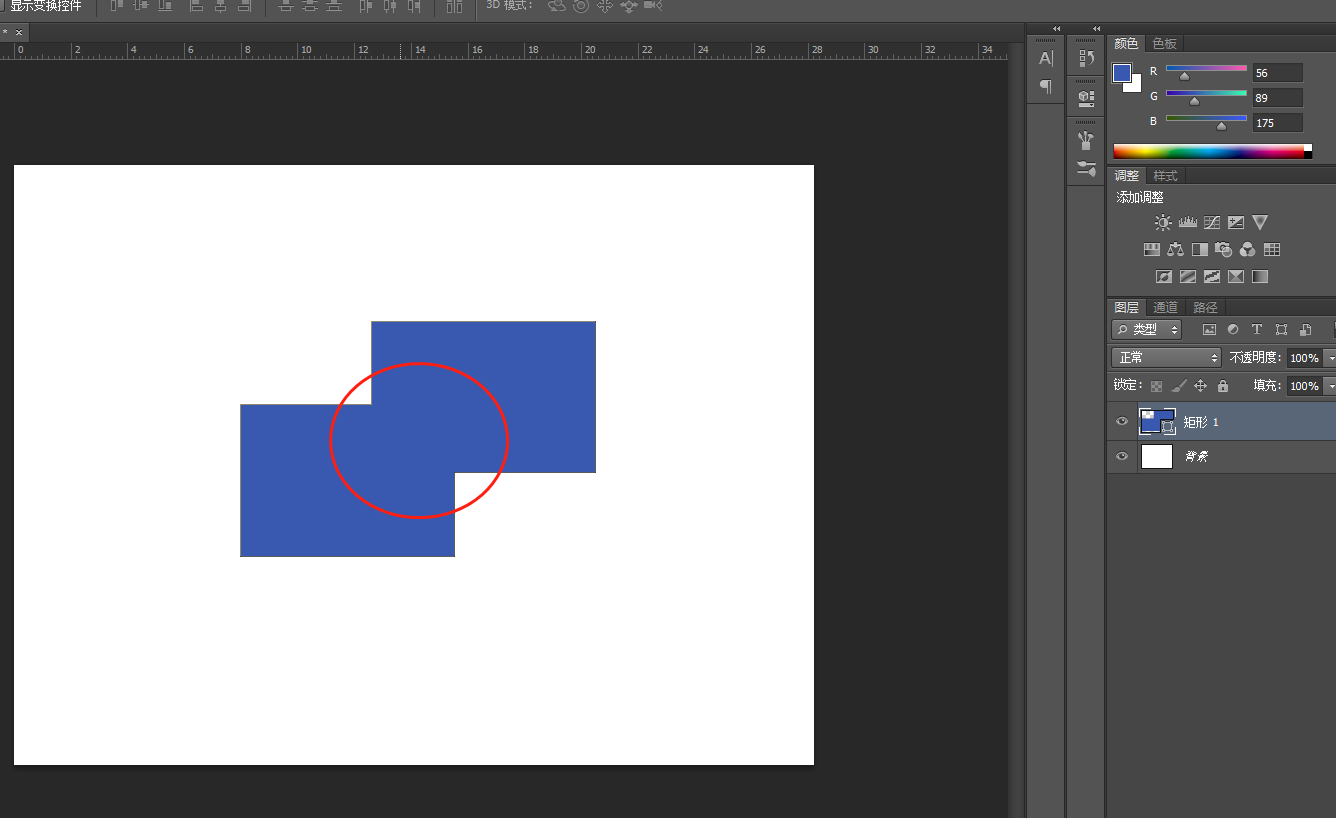Open the 样式 tab

pos(1165,176)
